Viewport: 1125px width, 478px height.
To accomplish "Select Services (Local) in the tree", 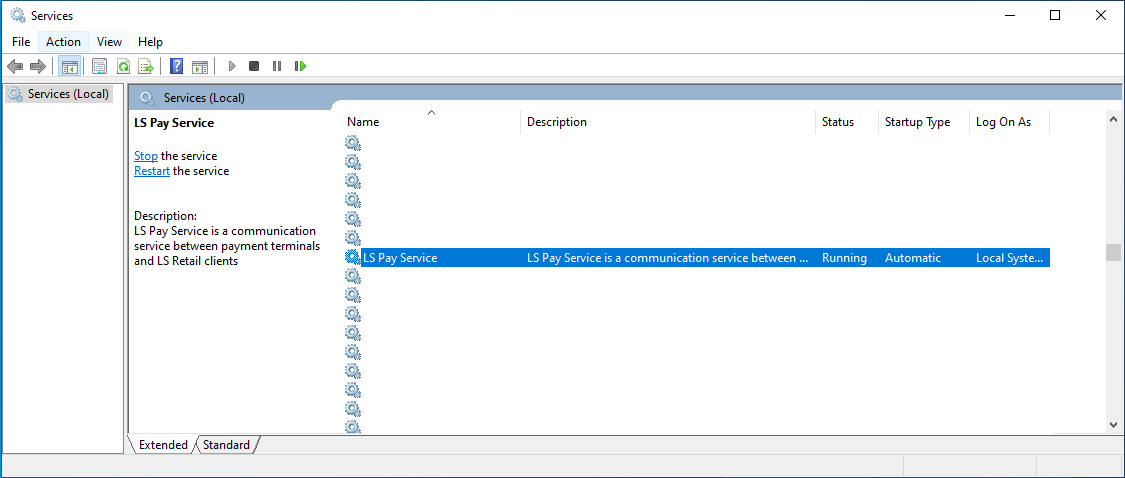I will tap(59, 94).
